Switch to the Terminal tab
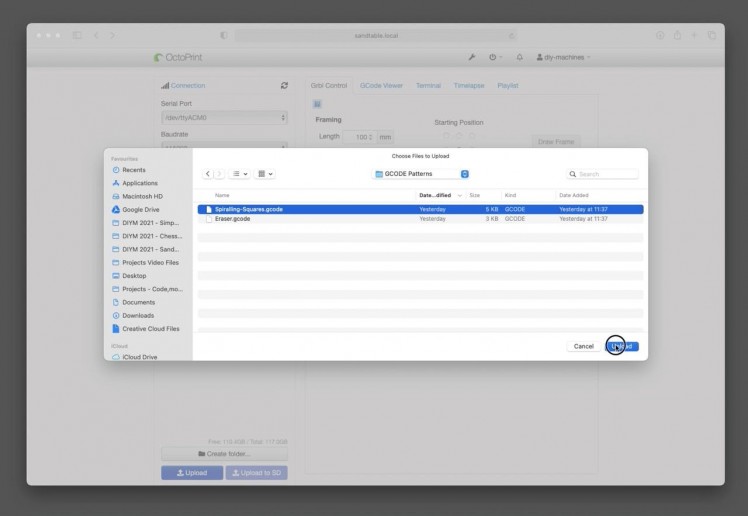Screen dimensions: 748x516 click(428, 86)
